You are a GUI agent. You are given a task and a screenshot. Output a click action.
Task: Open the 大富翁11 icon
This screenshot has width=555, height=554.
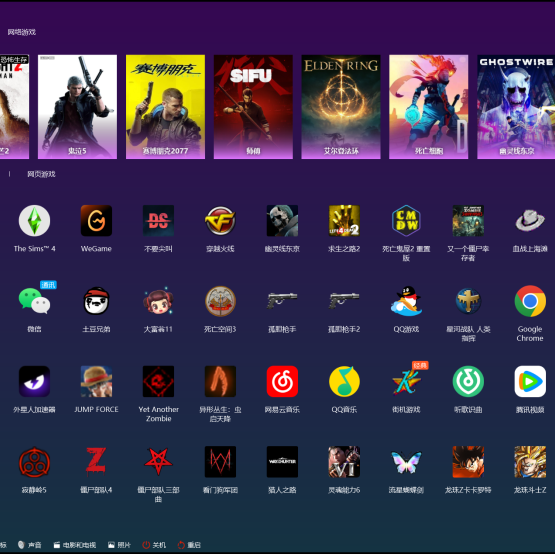(158, 301)
